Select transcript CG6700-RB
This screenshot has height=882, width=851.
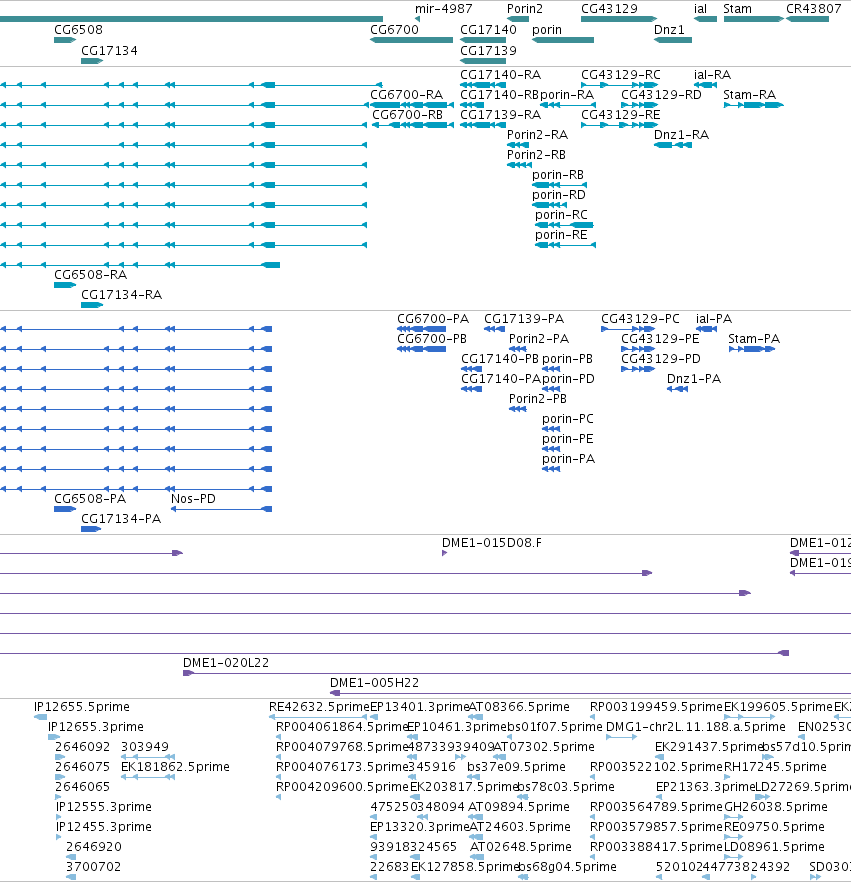coord(407,115)
